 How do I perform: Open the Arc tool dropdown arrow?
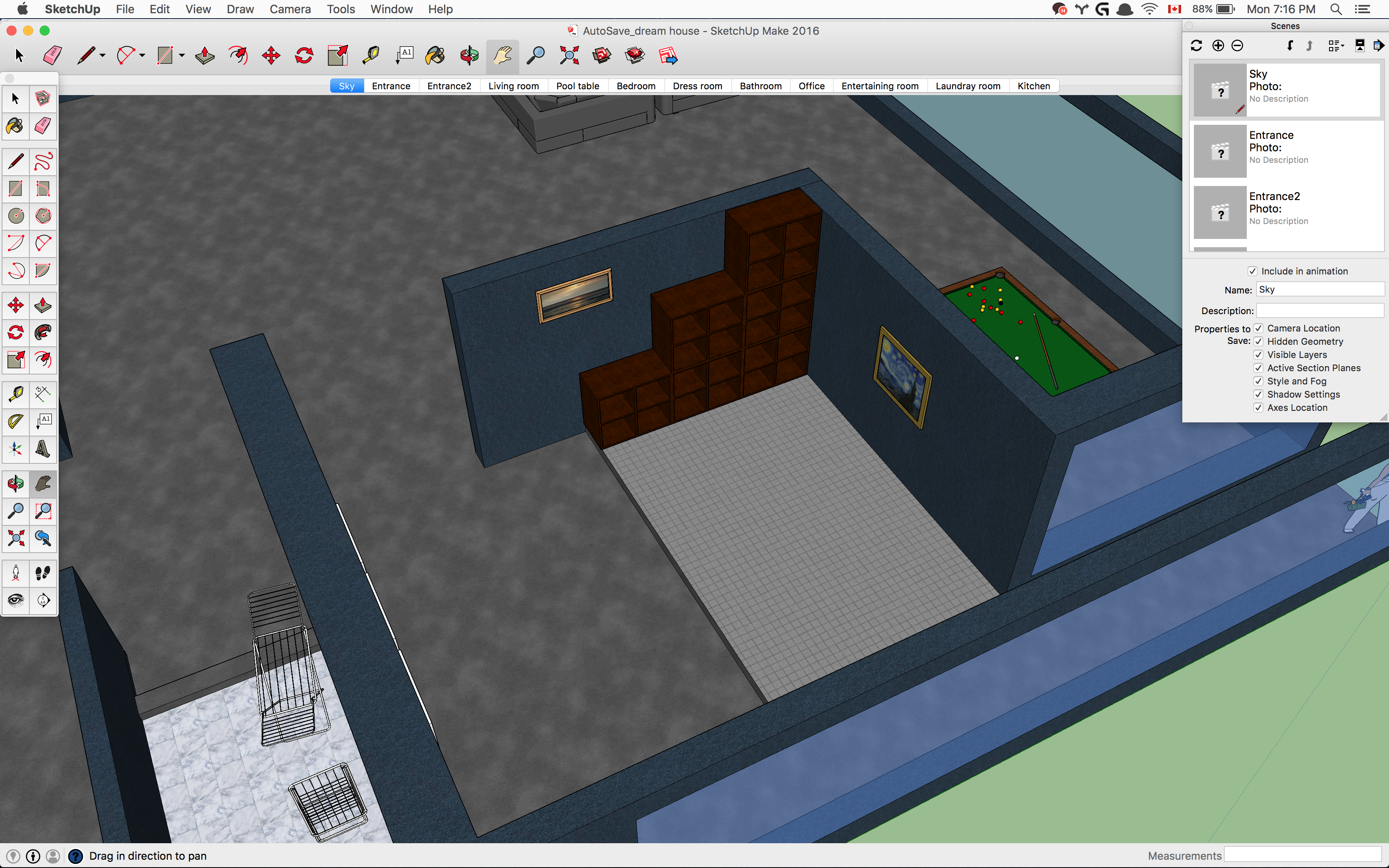[142, 56]
